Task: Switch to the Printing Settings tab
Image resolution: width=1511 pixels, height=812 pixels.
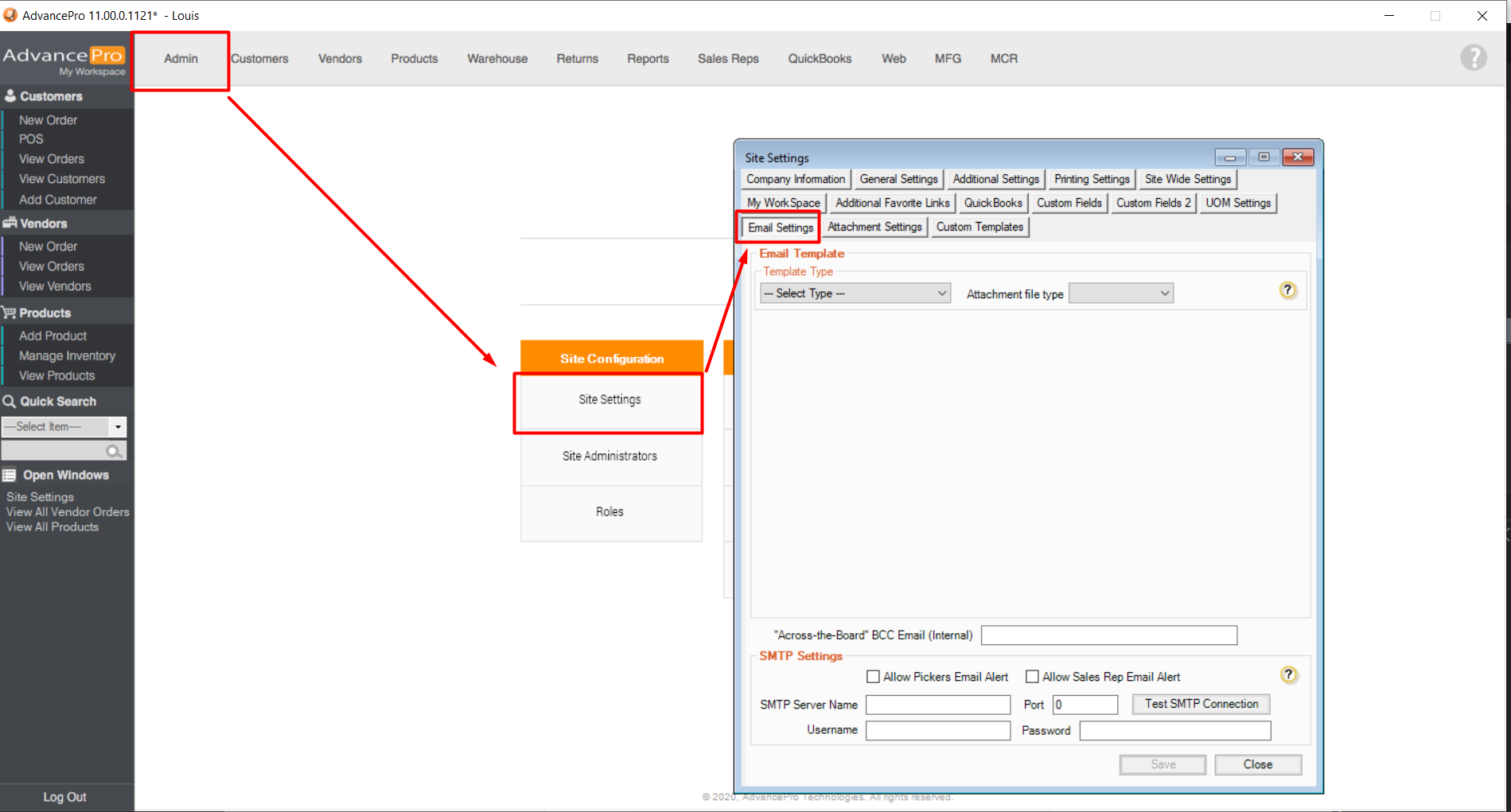Action: [1092, 179]
